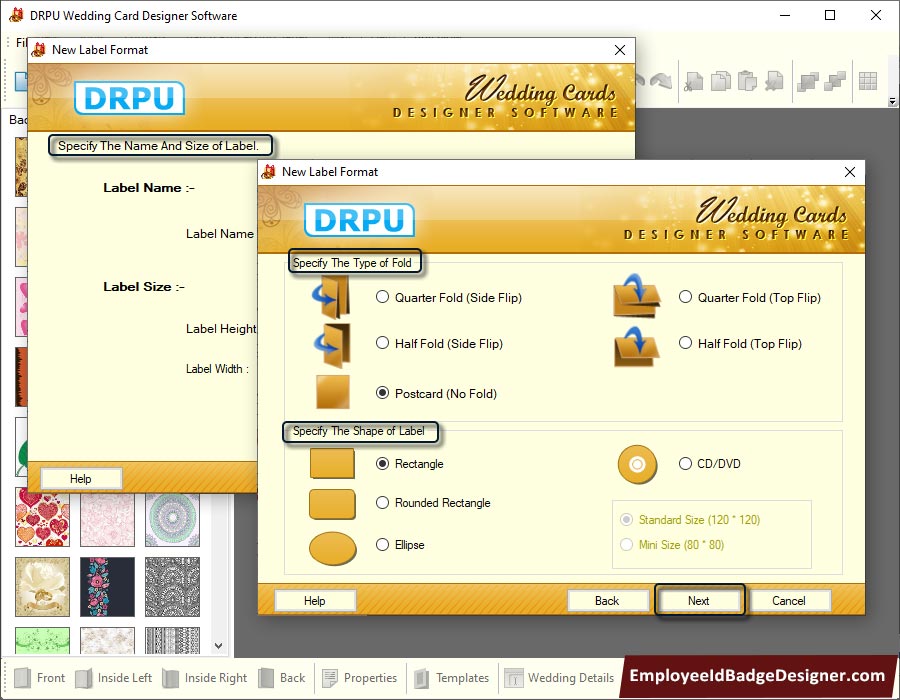900x700 pixels.
Task: Open the Wedding Details tab
Action: (559, 678)
